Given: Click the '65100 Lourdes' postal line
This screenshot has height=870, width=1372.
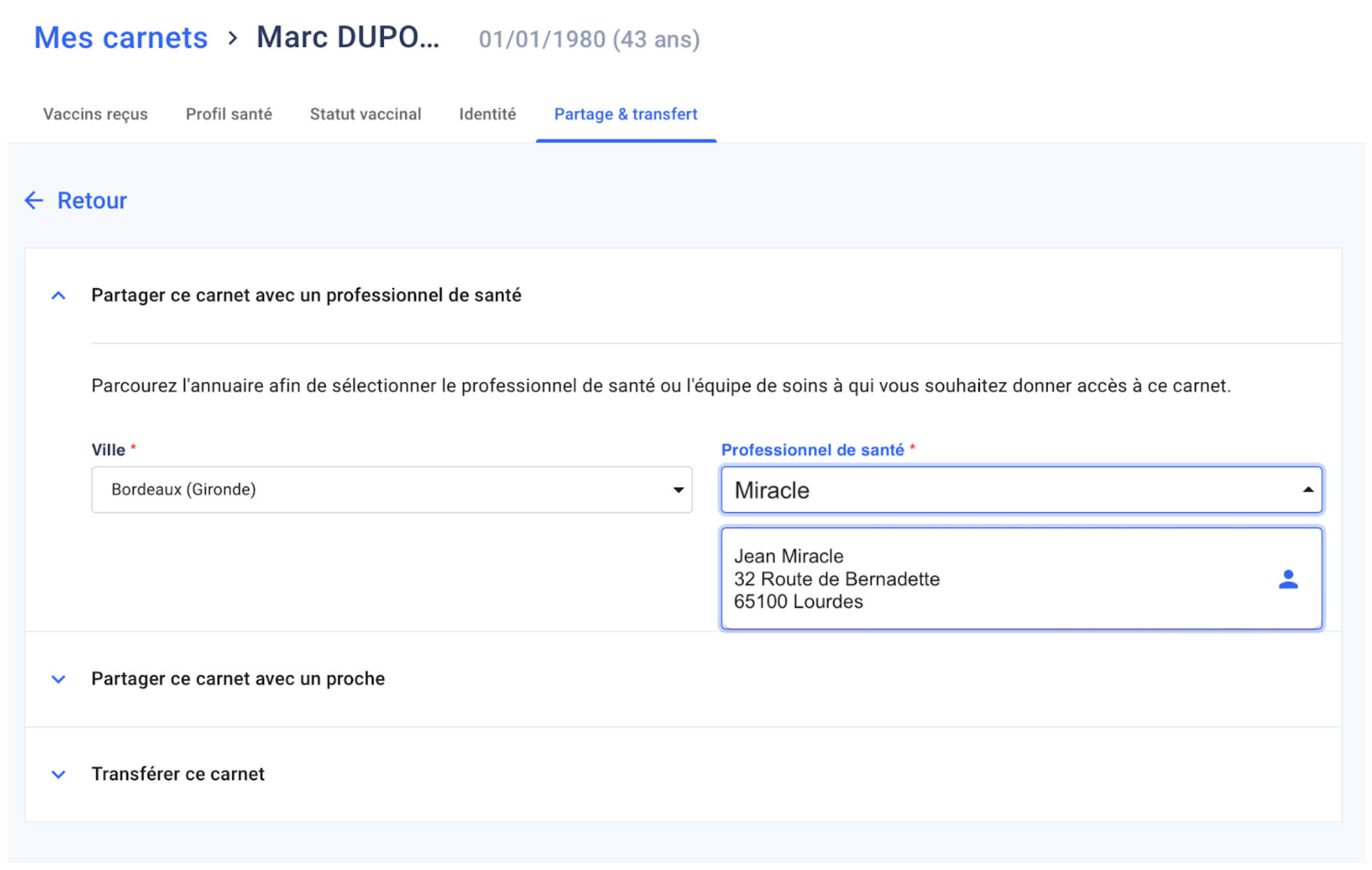Looking at the screenshot, I should coord(798,601).
